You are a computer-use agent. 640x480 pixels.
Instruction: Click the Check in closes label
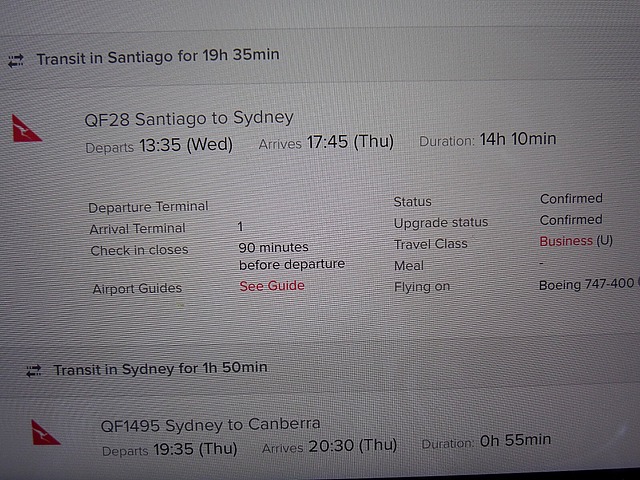point(139,250)
